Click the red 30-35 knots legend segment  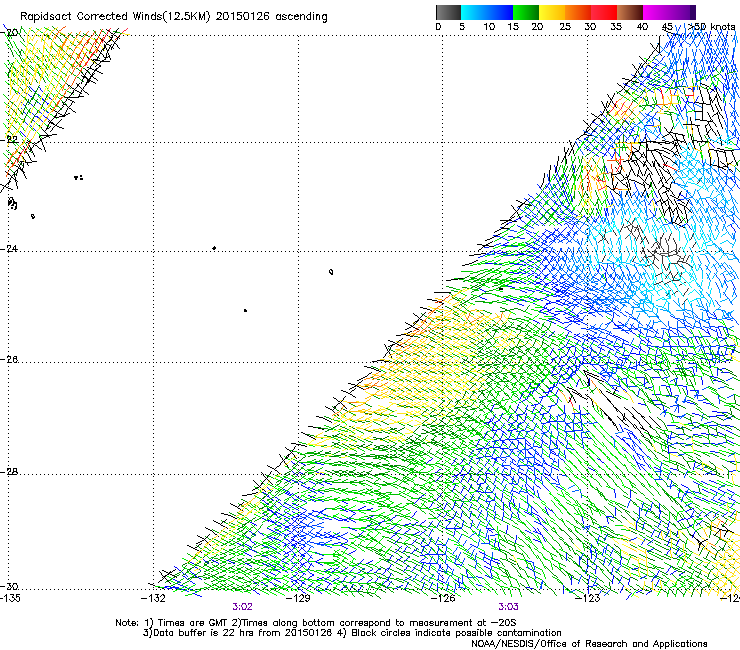604,12
